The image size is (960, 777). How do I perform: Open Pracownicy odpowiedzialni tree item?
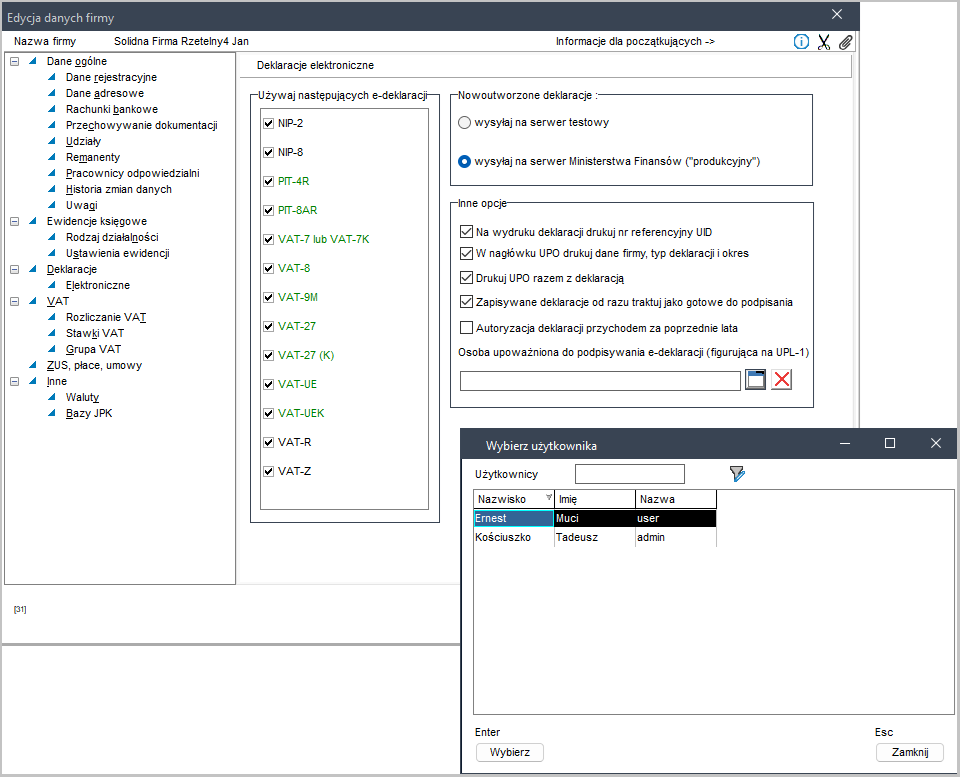(x=132, y=173)
